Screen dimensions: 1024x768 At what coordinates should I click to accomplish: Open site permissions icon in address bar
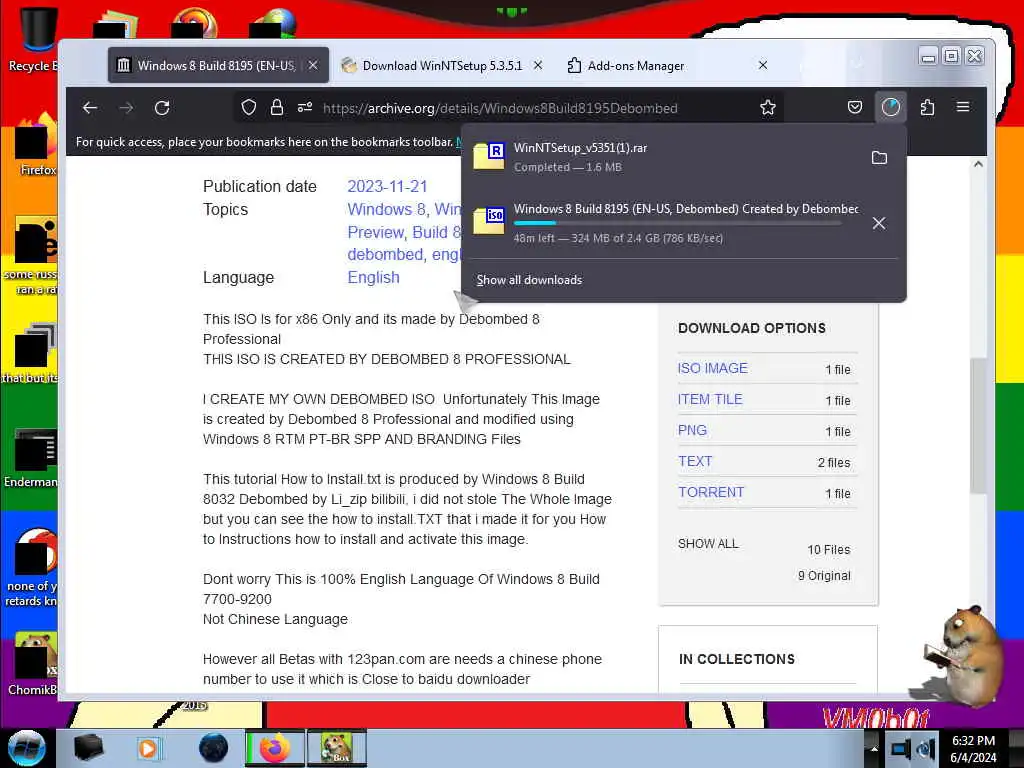tap(305, 108)
